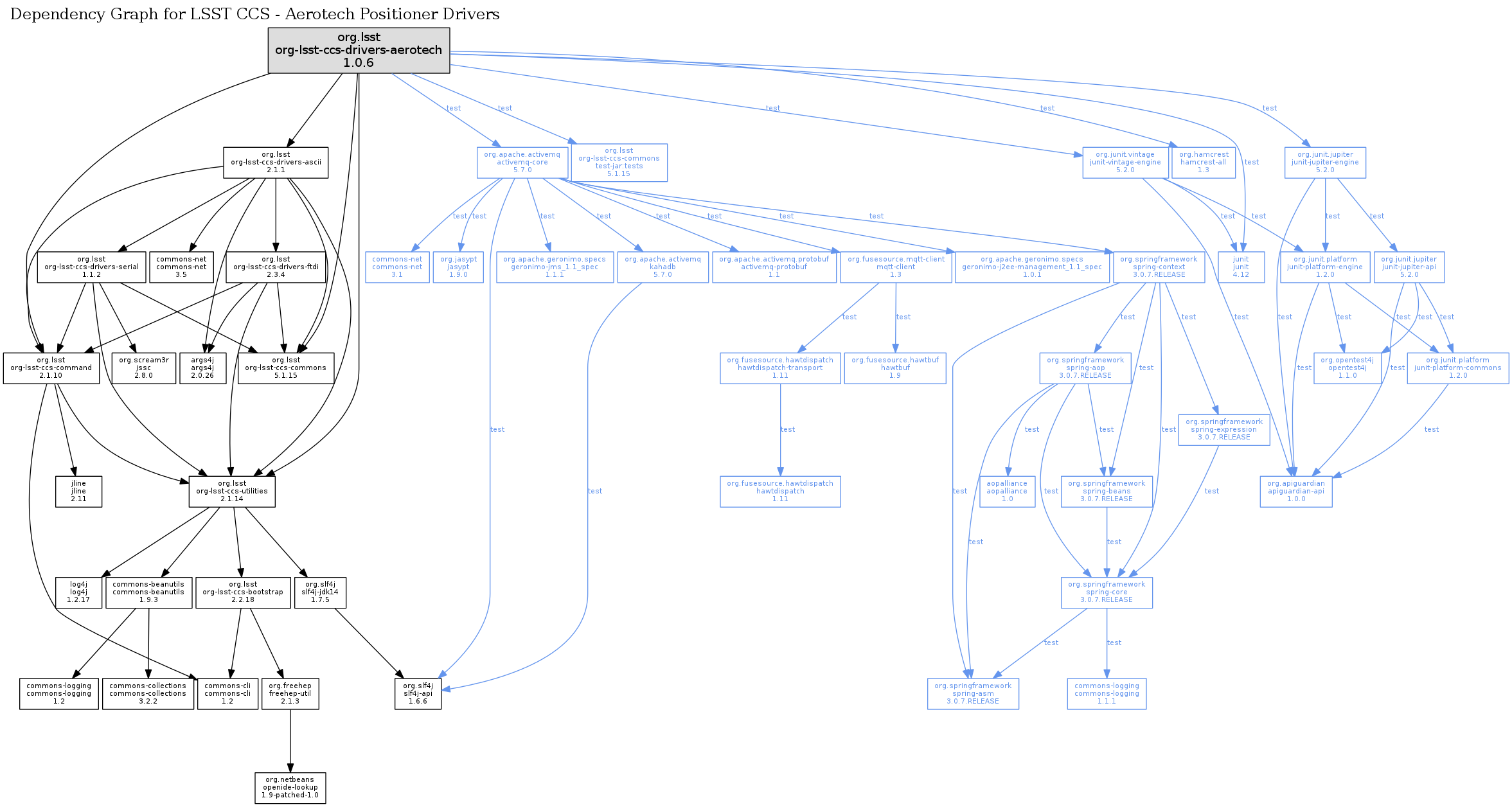Select the org-lsst-ccs-drivers-ftdi 2.3.4 node
Image resolution: width=1512 pixels, height=807 pixels.
click(276, 267)
